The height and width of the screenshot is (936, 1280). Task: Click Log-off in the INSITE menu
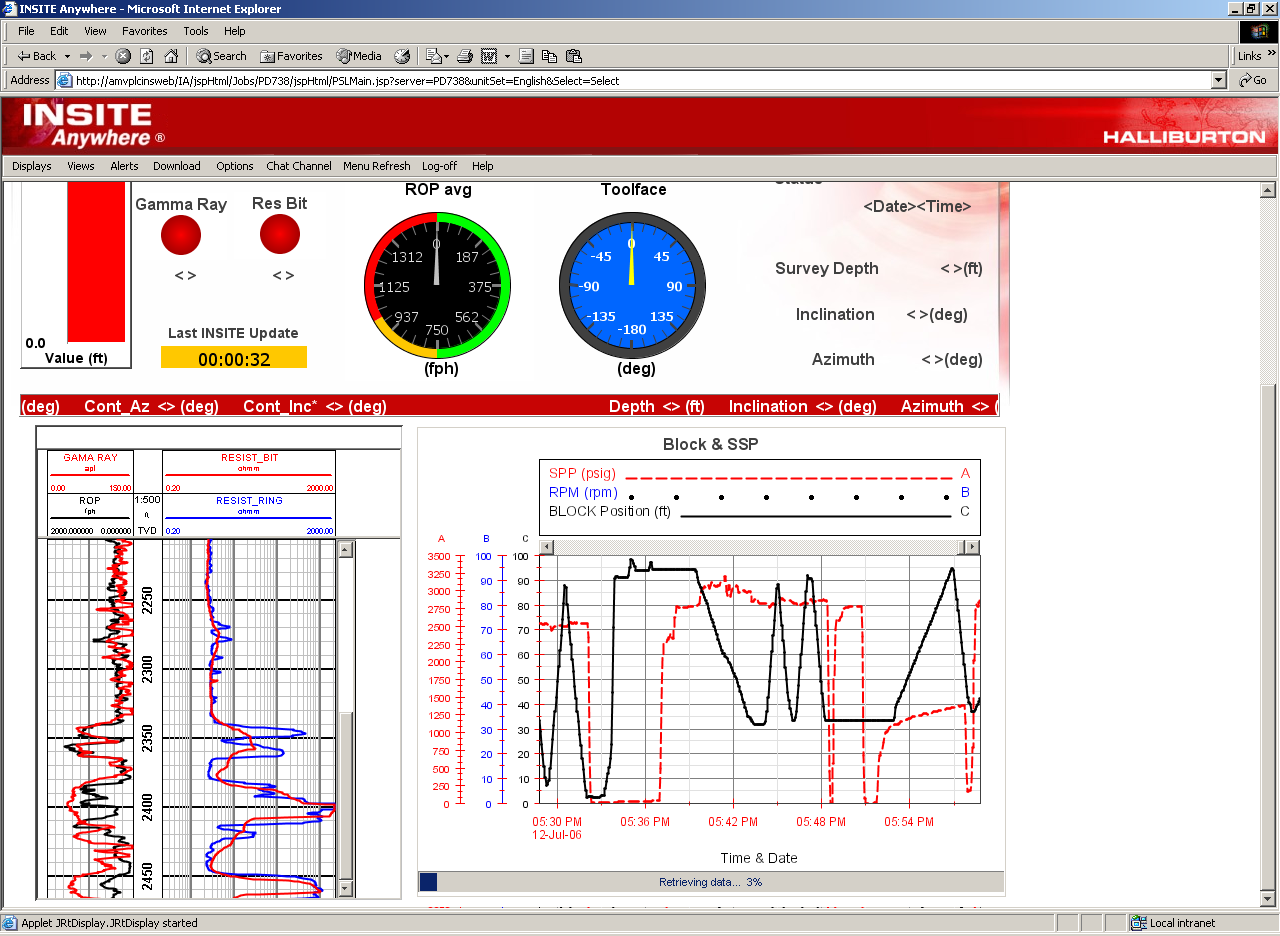pos(440,166)
